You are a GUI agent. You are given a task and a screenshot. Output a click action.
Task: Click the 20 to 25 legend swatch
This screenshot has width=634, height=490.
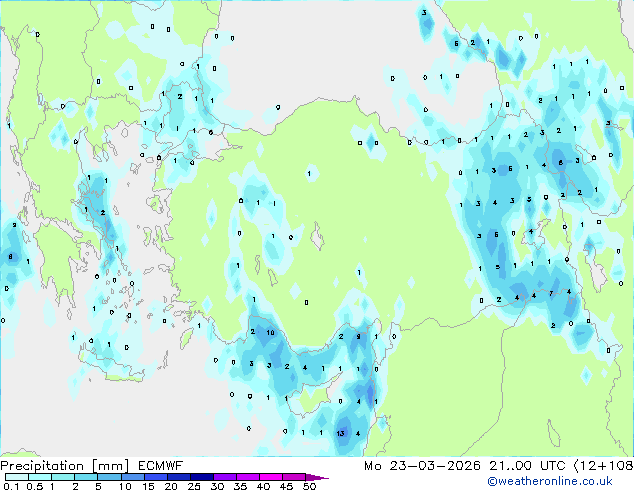pyautogui.click(x=178, y=477)
